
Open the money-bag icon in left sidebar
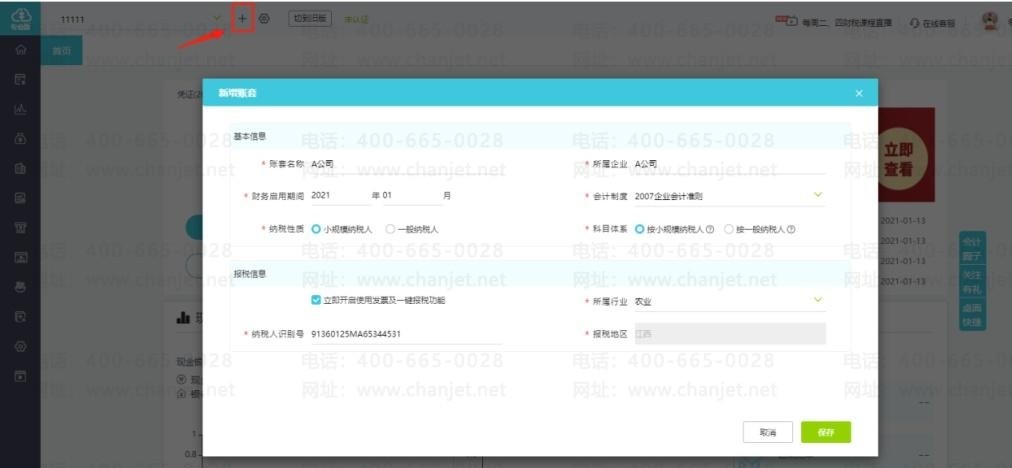20,138
